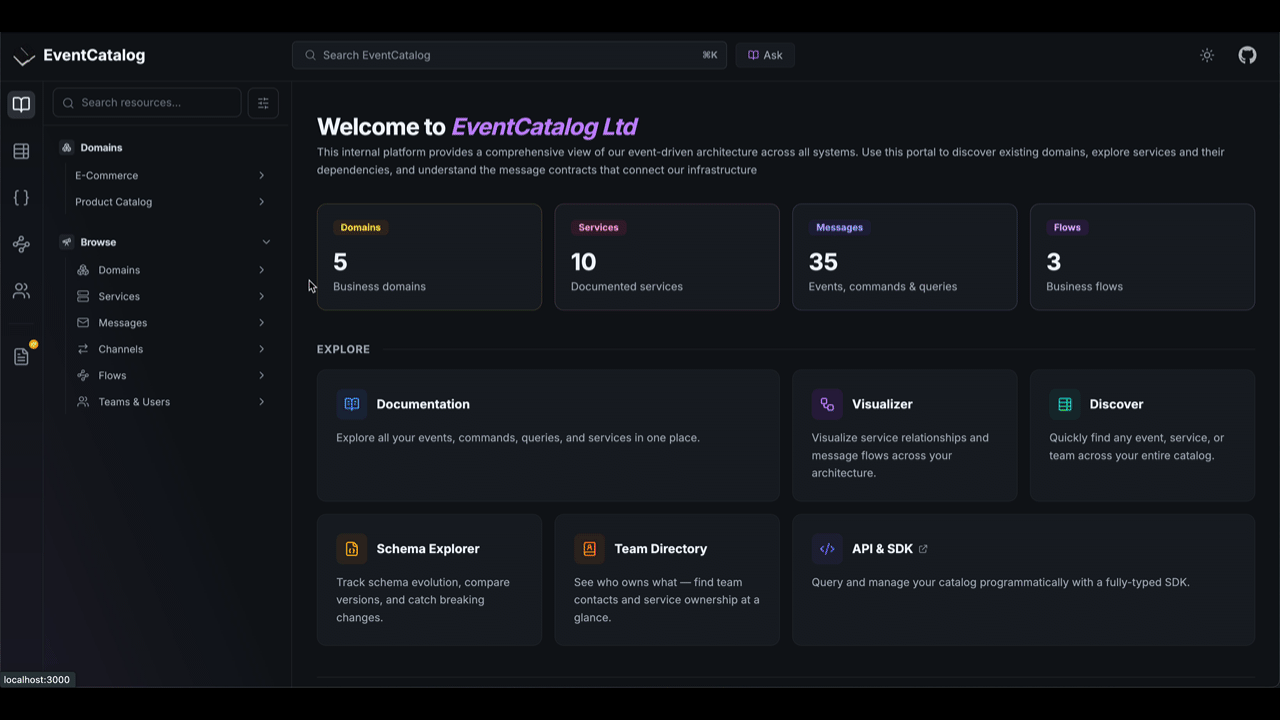The width and height of the screenshot is (1280, 720).
Task: Focus the Search resources sidebar field
Action: click(147, 102)
